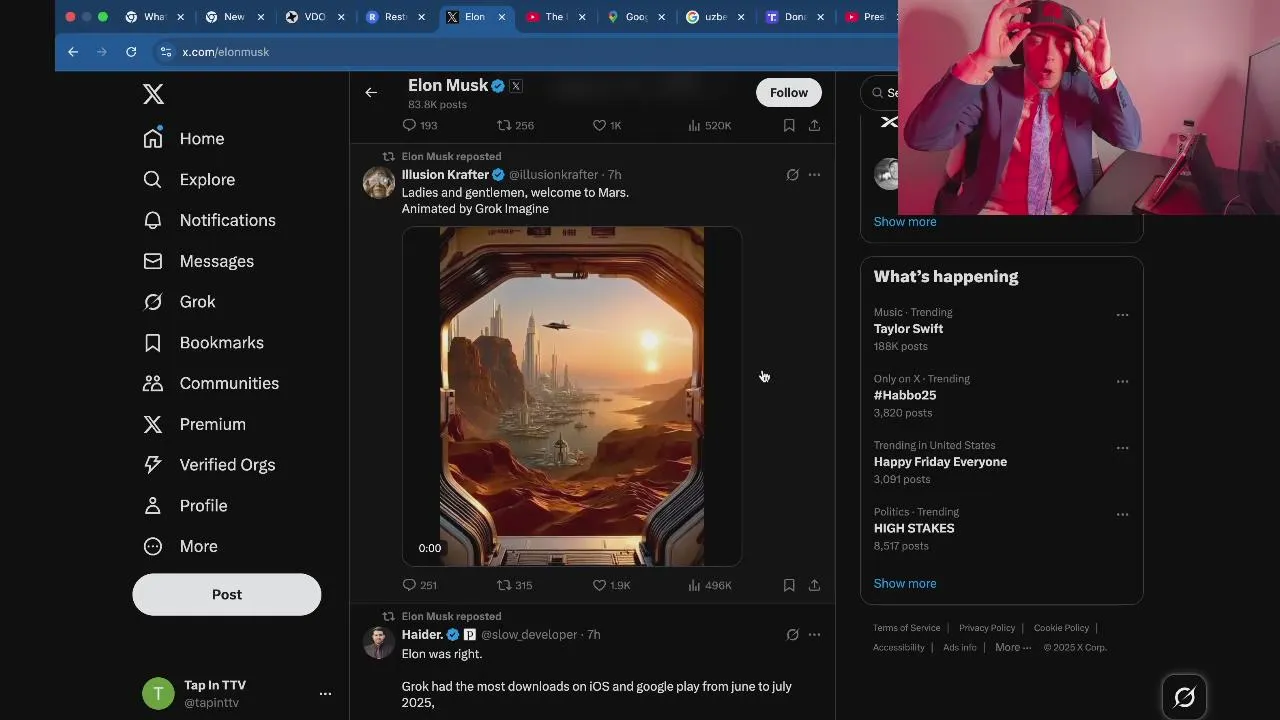The height and width of the screenshot is (720, 1280).
Task: Repost the Mars post with 315 reposts
Action: click(x=504, y=585)
